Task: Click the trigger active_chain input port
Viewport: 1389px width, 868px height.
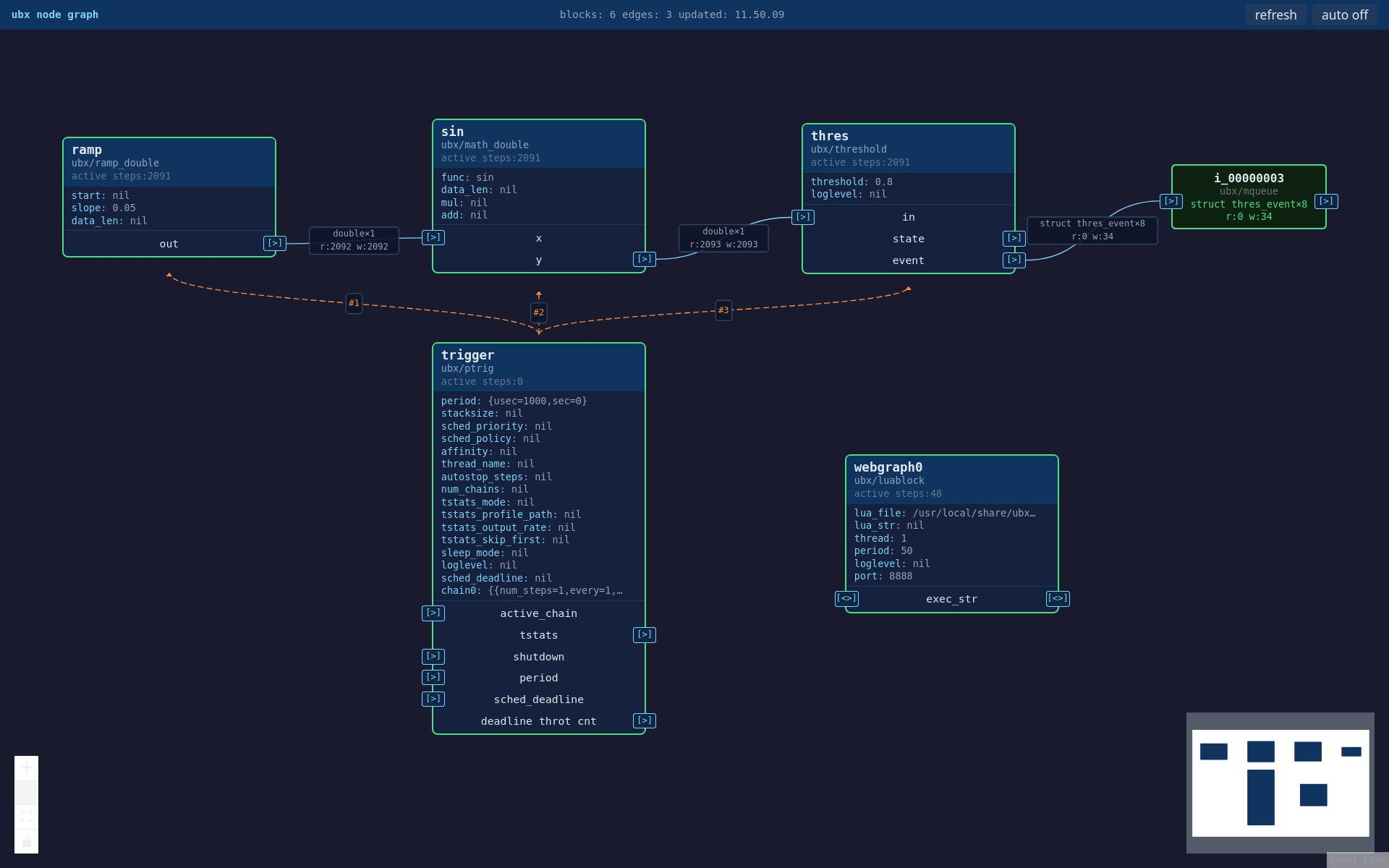Action: pyautogui.click(x=433, y=613)
